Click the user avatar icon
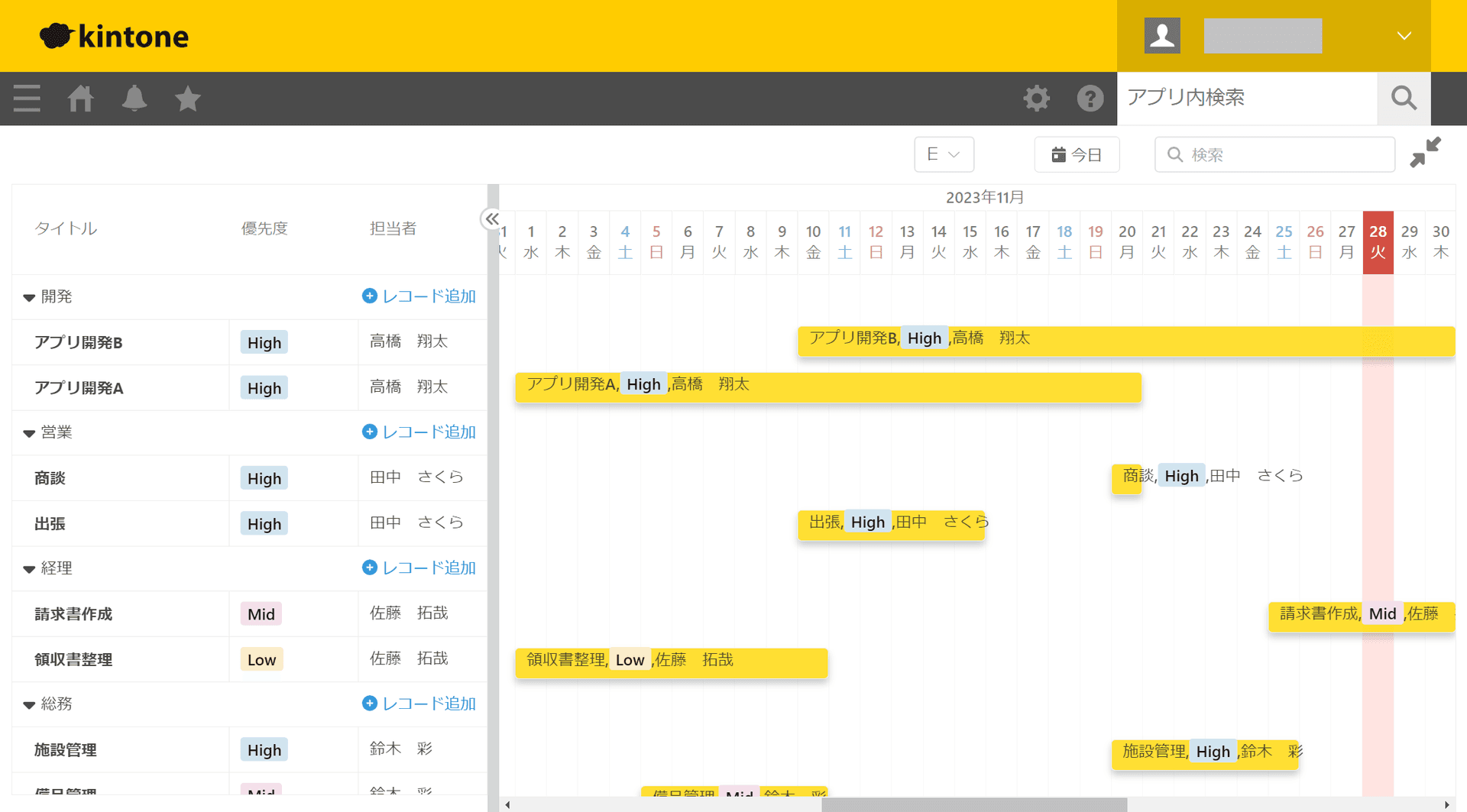1467x812 pixels. point(1162,35)
